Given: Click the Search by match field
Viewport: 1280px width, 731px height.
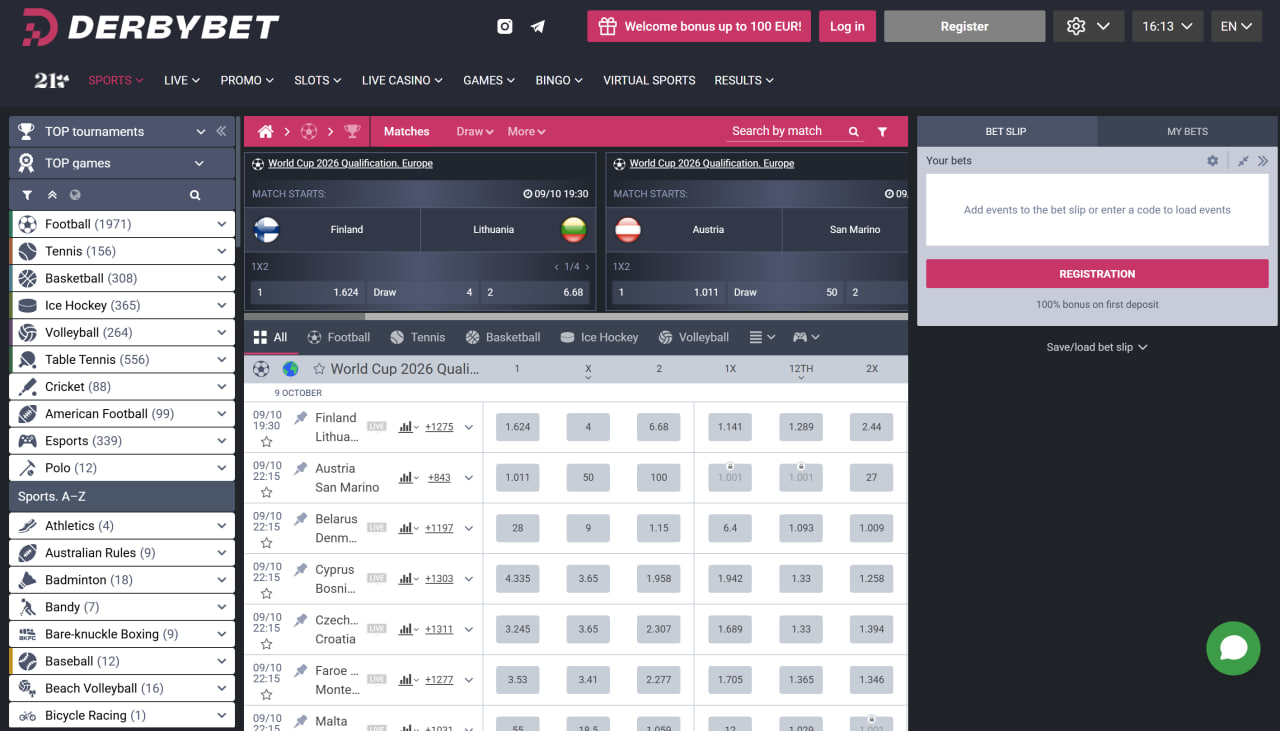Looking at the screenshot, I should [785, 131].
